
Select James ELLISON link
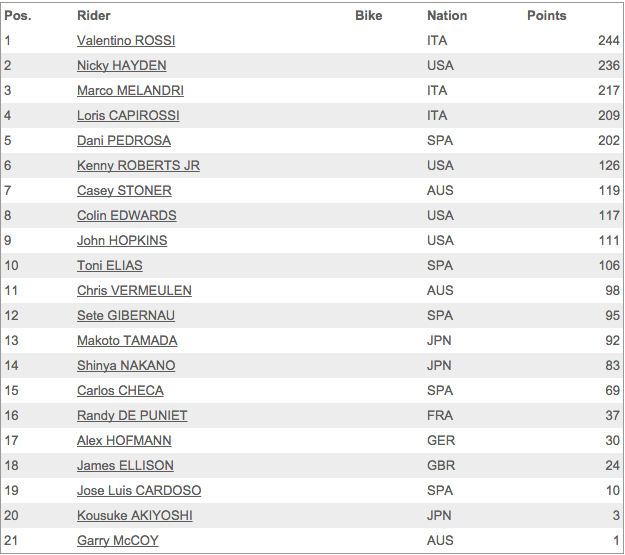pyautogui.click(x=125, y=466)
